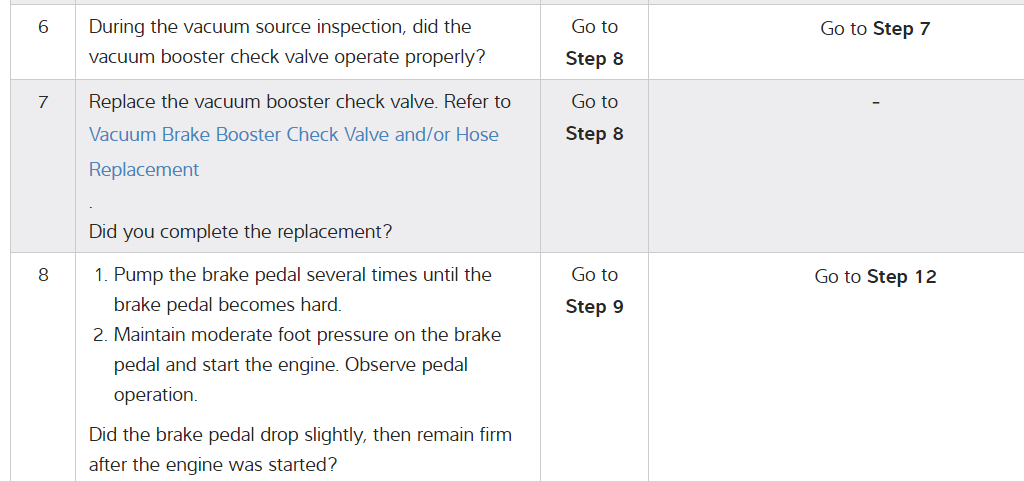Click the bold "Step 7" text
This screenshot has width=1024, height=481.
[x=901, y=29]
